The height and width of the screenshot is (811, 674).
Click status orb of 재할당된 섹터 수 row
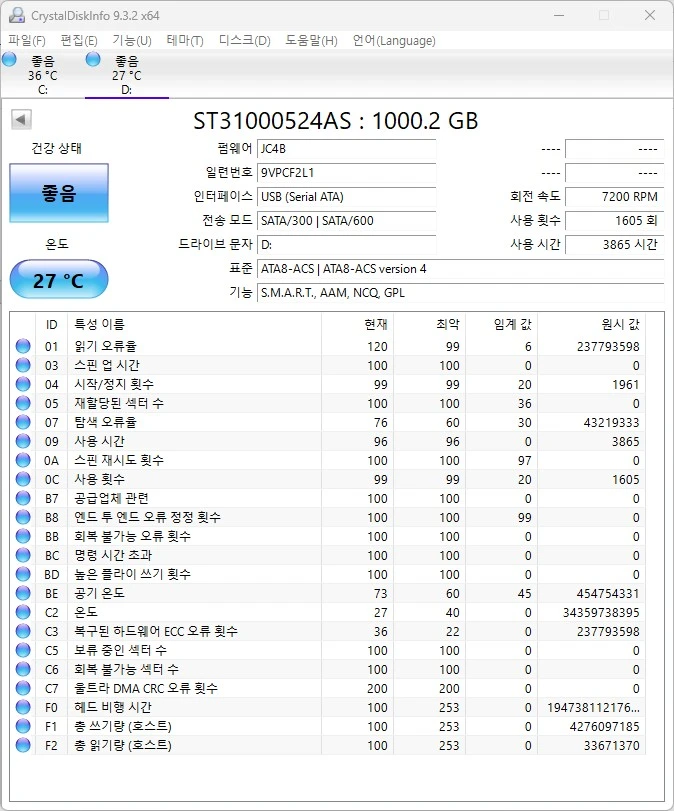(x=23, y=403)
